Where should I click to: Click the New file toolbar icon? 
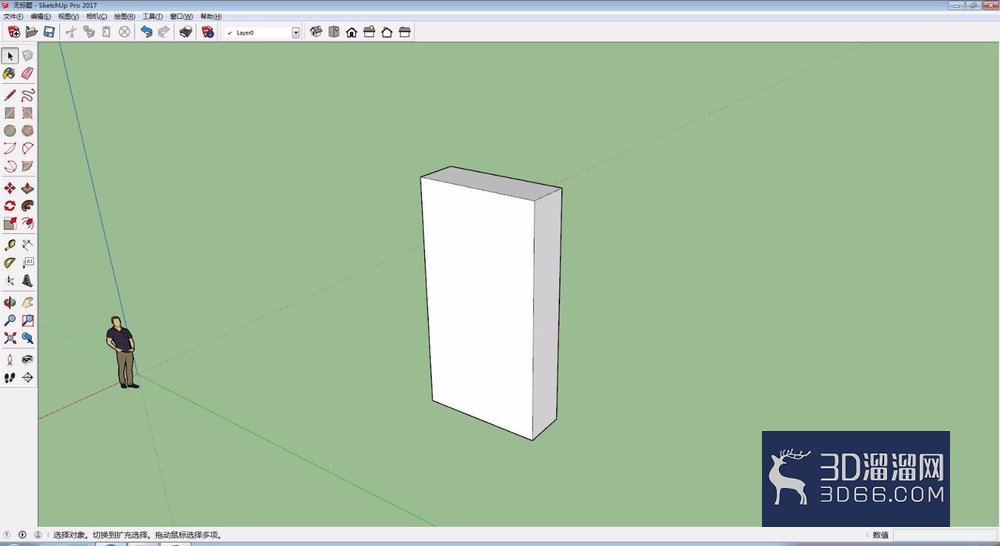click(x=13, y=32)
